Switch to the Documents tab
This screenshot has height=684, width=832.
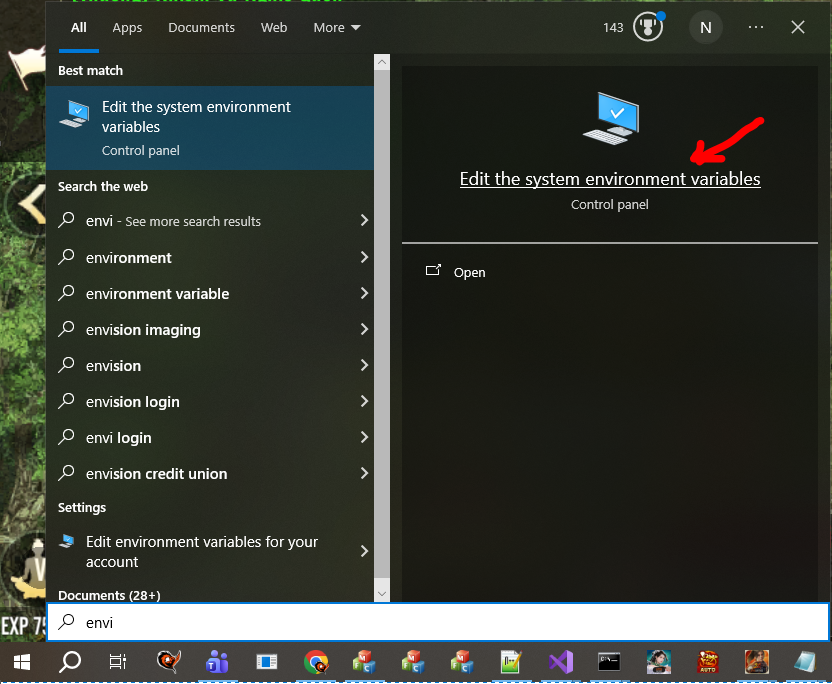tap(201, 28)
